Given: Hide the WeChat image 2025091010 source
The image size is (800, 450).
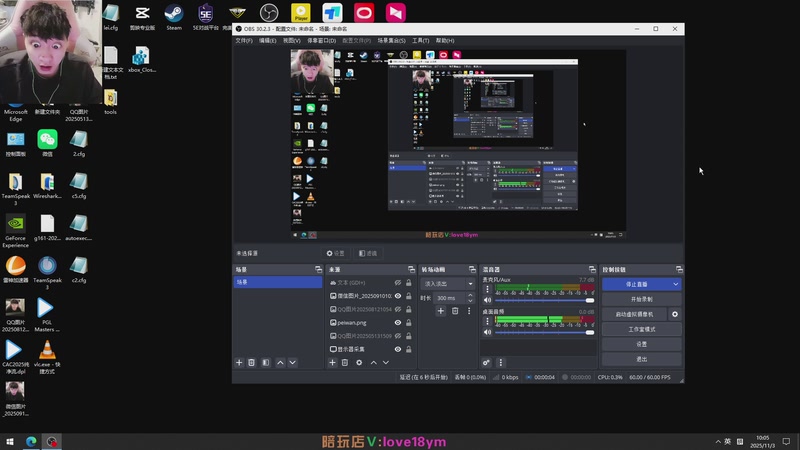Looking at the screenshot, I should [398, 296].
